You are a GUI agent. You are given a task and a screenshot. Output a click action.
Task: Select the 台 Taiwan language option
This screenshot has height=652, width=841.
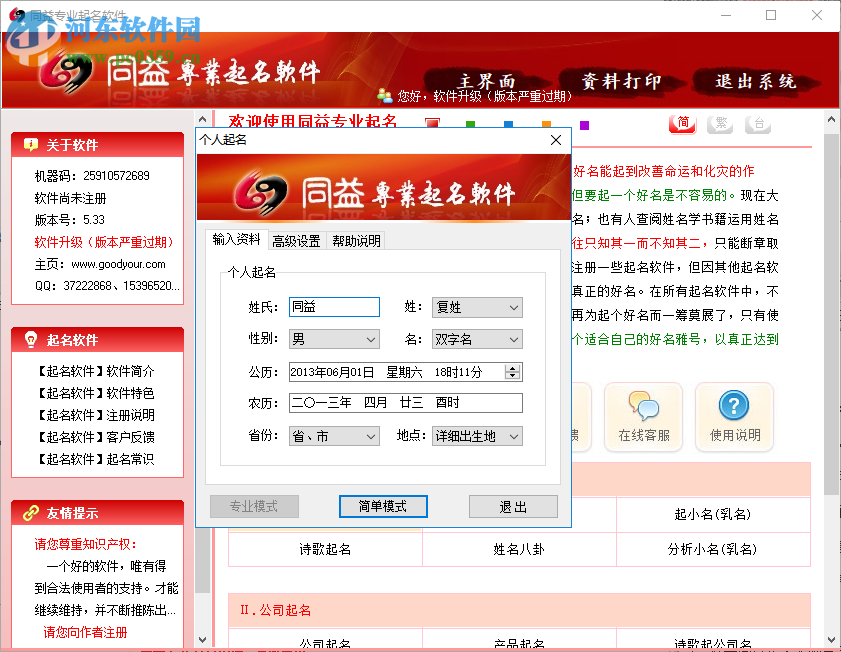[x=760, y=124]
